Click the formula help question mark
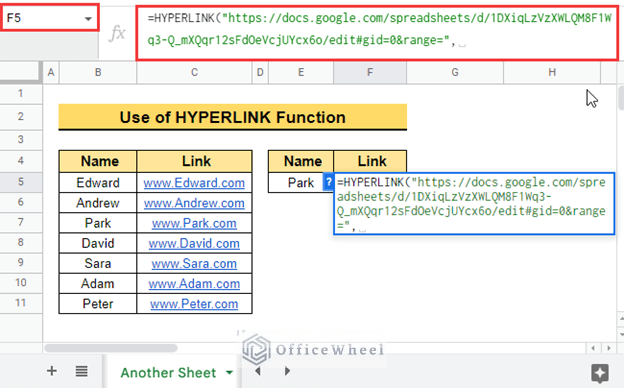624x388 pixels. point(328,183)
